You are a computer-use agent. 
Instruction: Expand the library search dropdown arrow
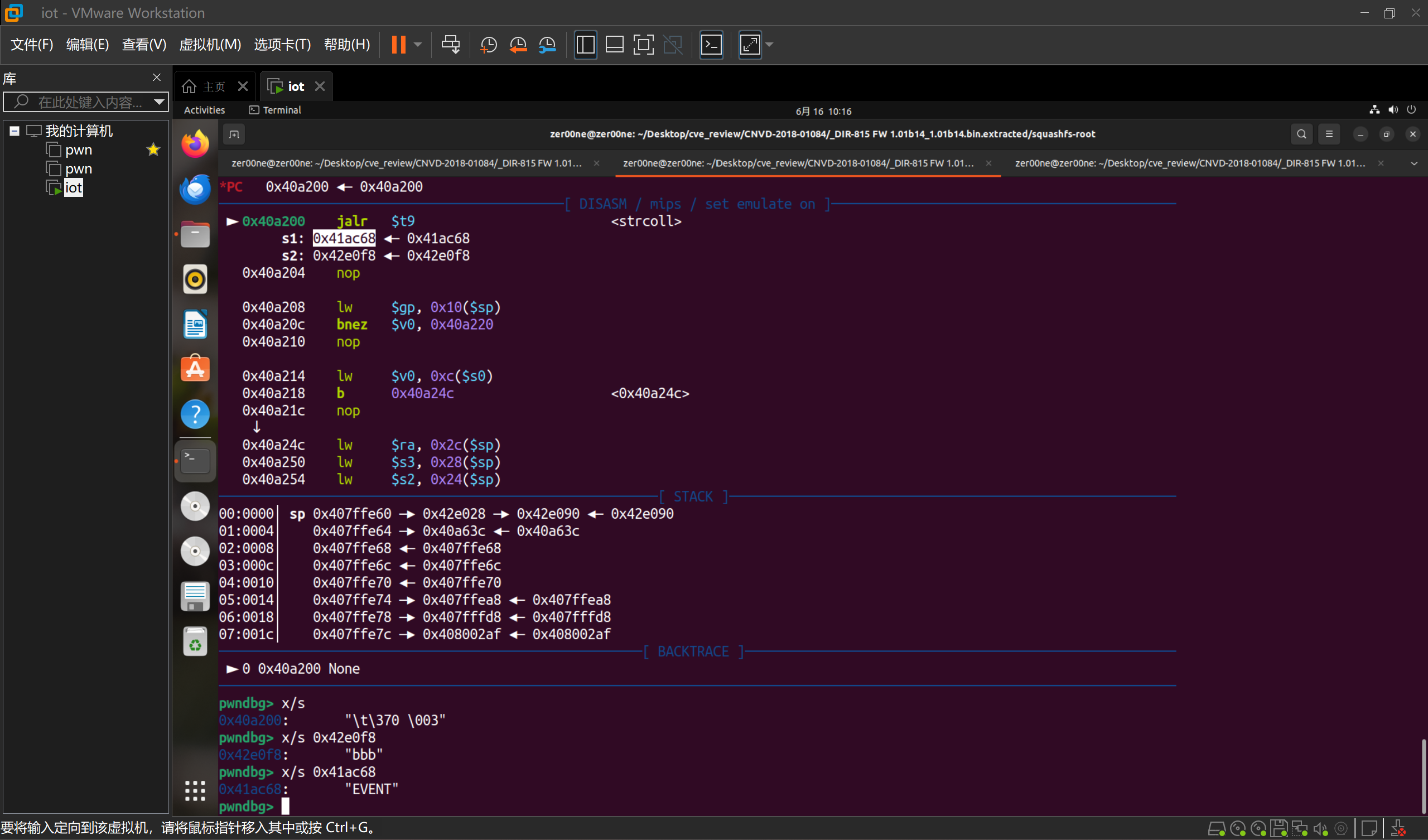(159, 102)
